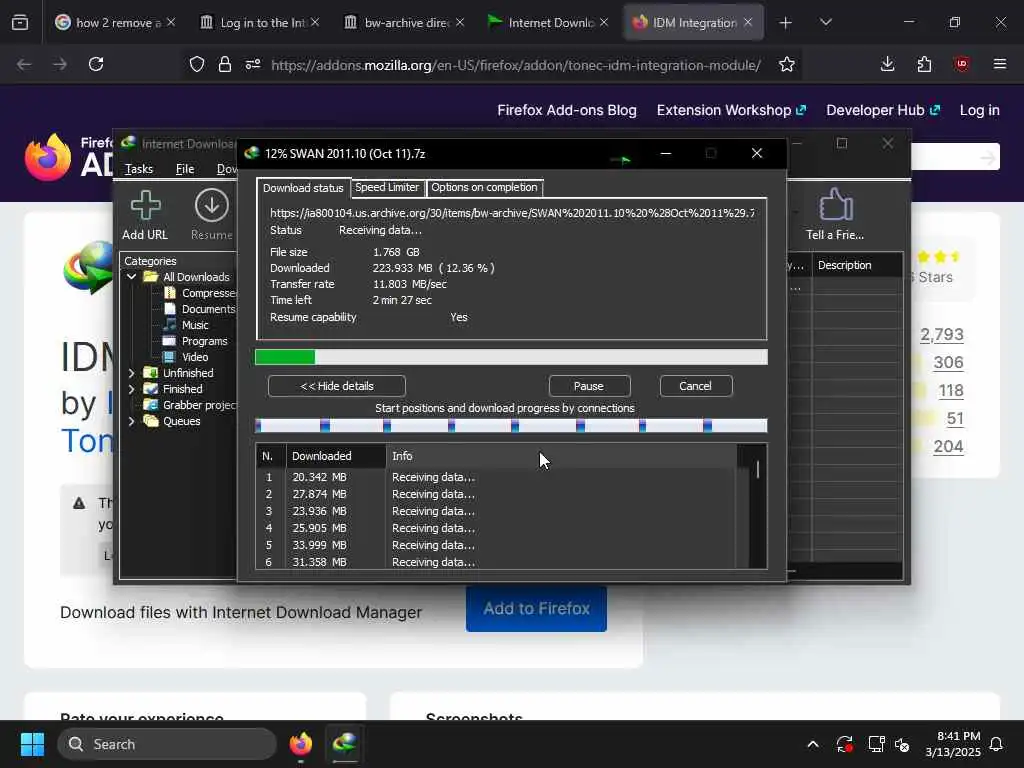1024x768 pixels.
Task: Pause the SWAN download
Action: coord(589,386)
